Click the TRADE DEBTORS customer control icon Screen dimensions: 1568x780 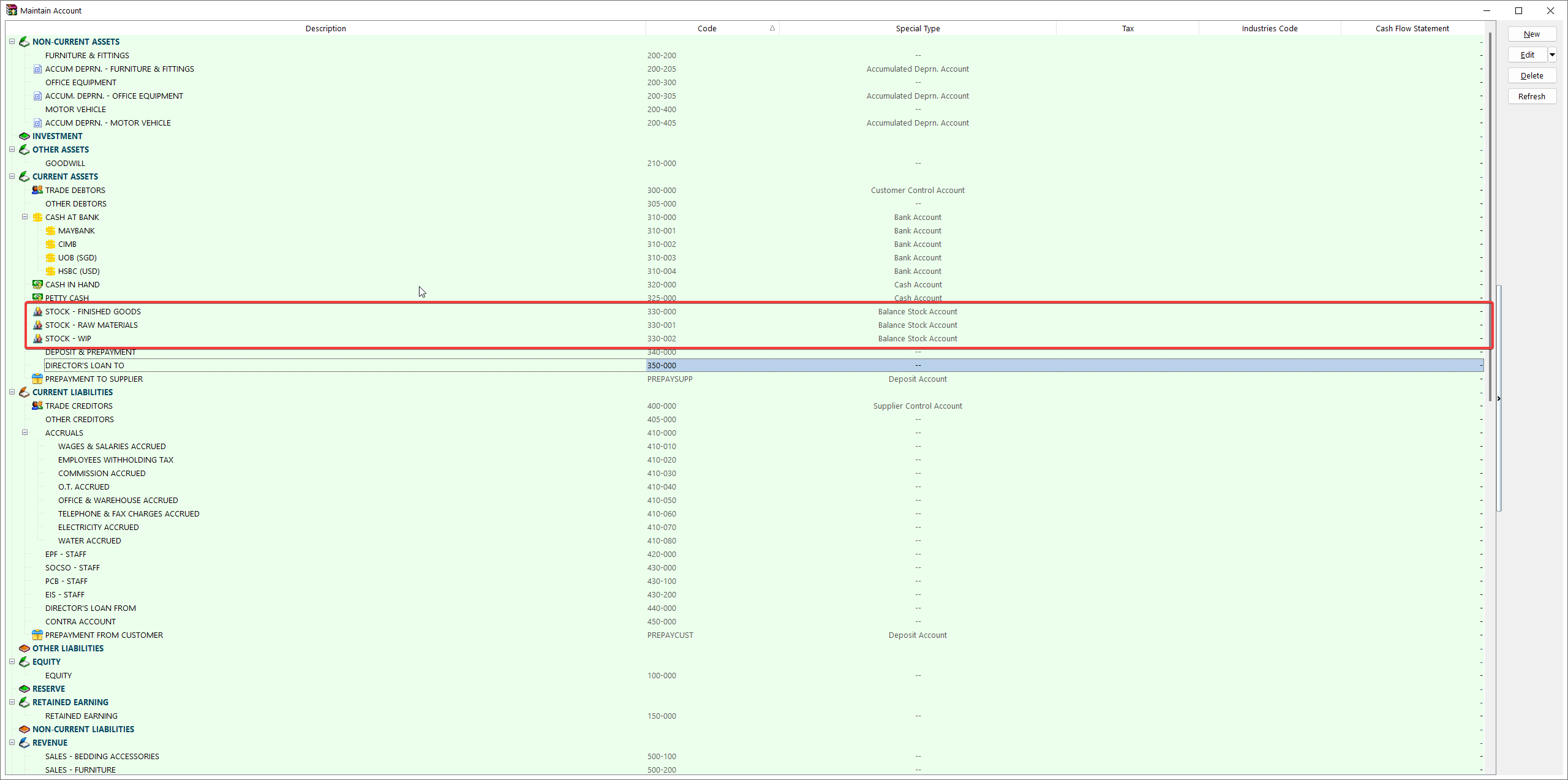coord(37,190)
